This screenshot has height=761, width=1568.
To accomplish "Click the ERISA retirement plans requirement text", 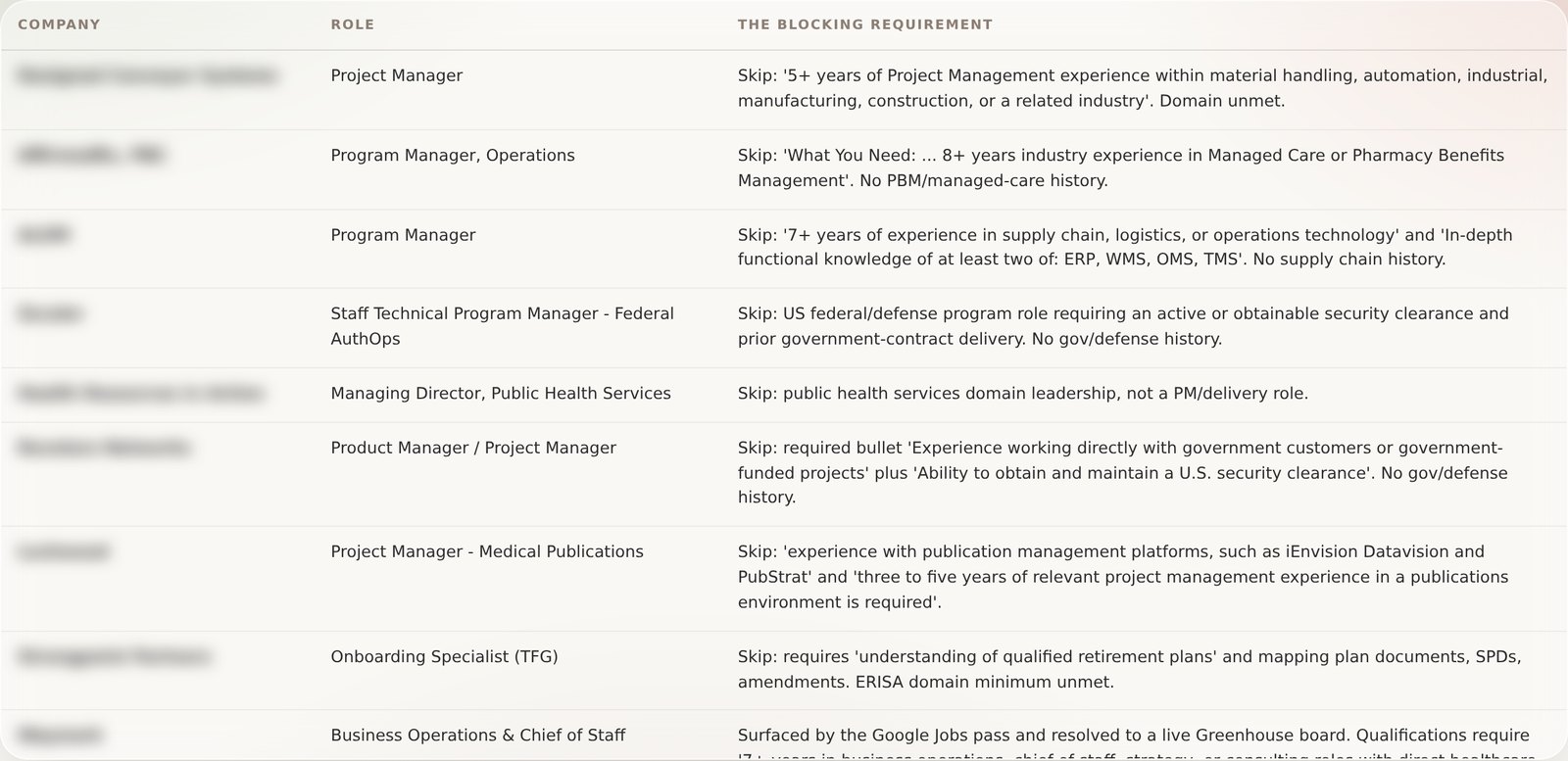I will pos(1130,669).
